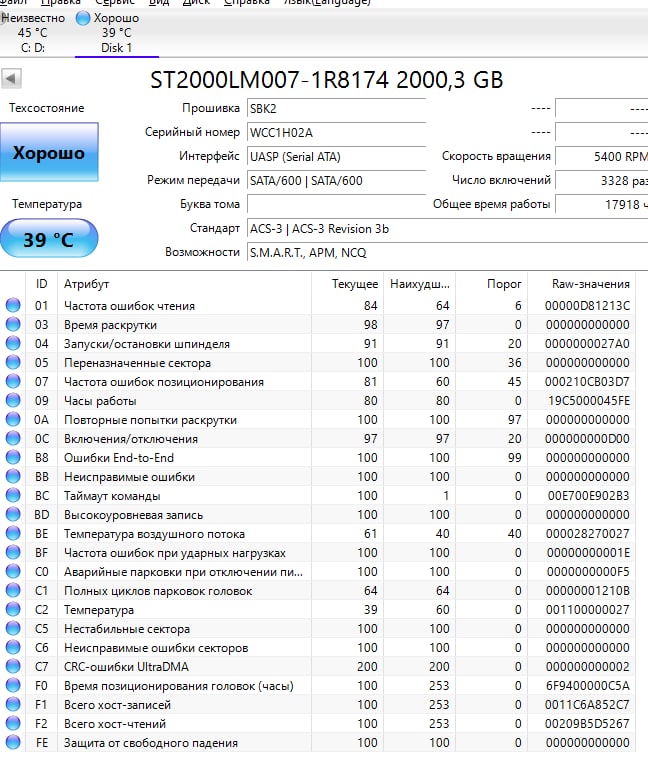Viewport: 648px width, 763px height.
Task: Click status icon for Высокоуровневая запись
Action: click(13, 514)
